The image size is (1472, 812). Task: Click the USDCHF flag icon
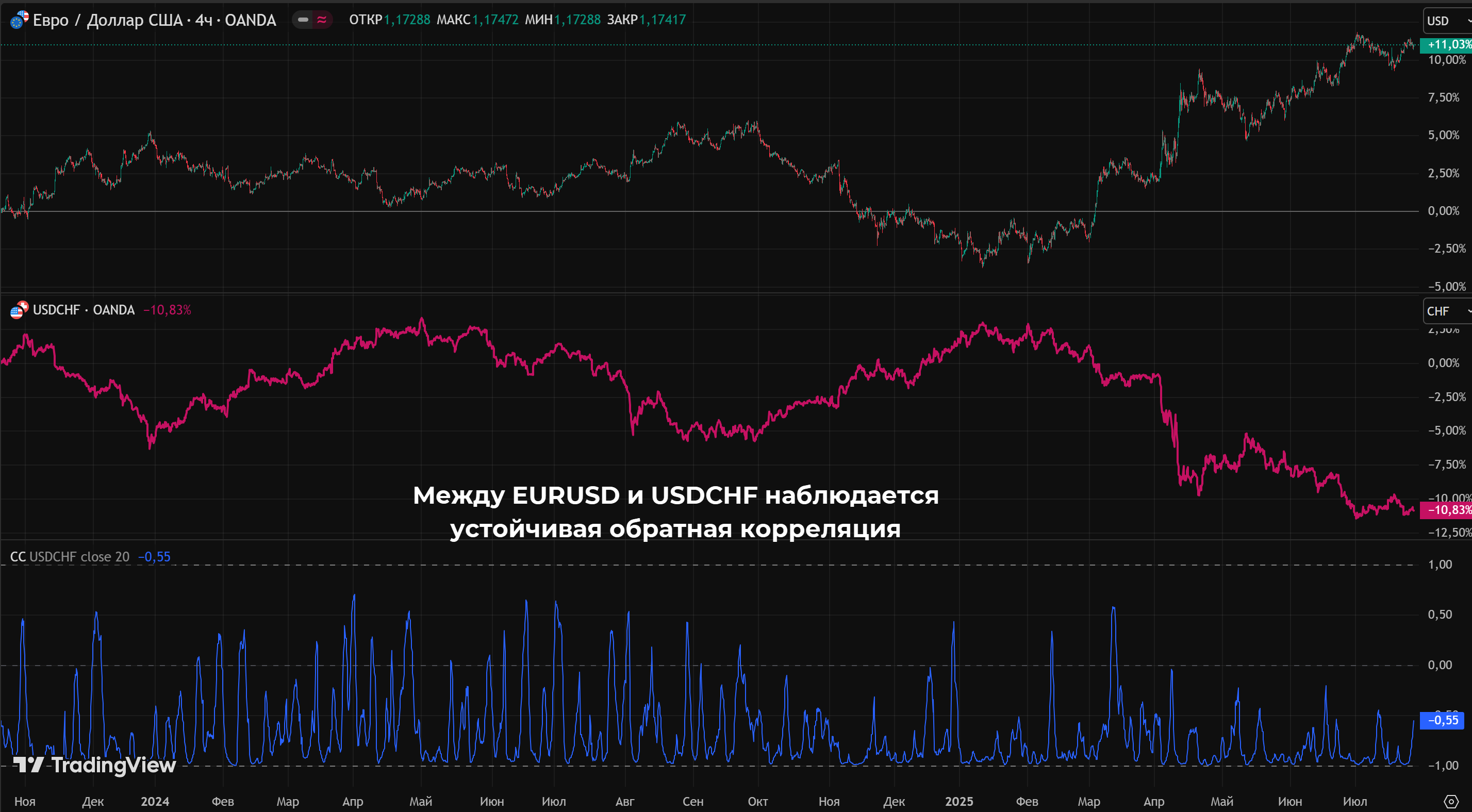19,310
